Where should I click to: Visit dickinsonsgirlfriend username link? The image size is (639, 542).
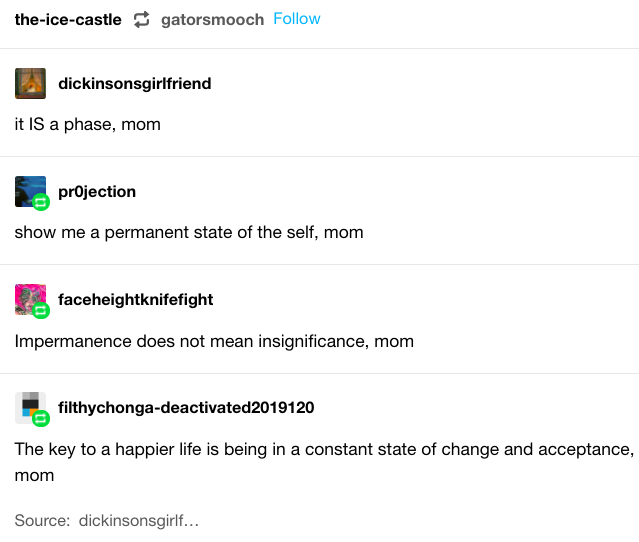coord(135,84)
